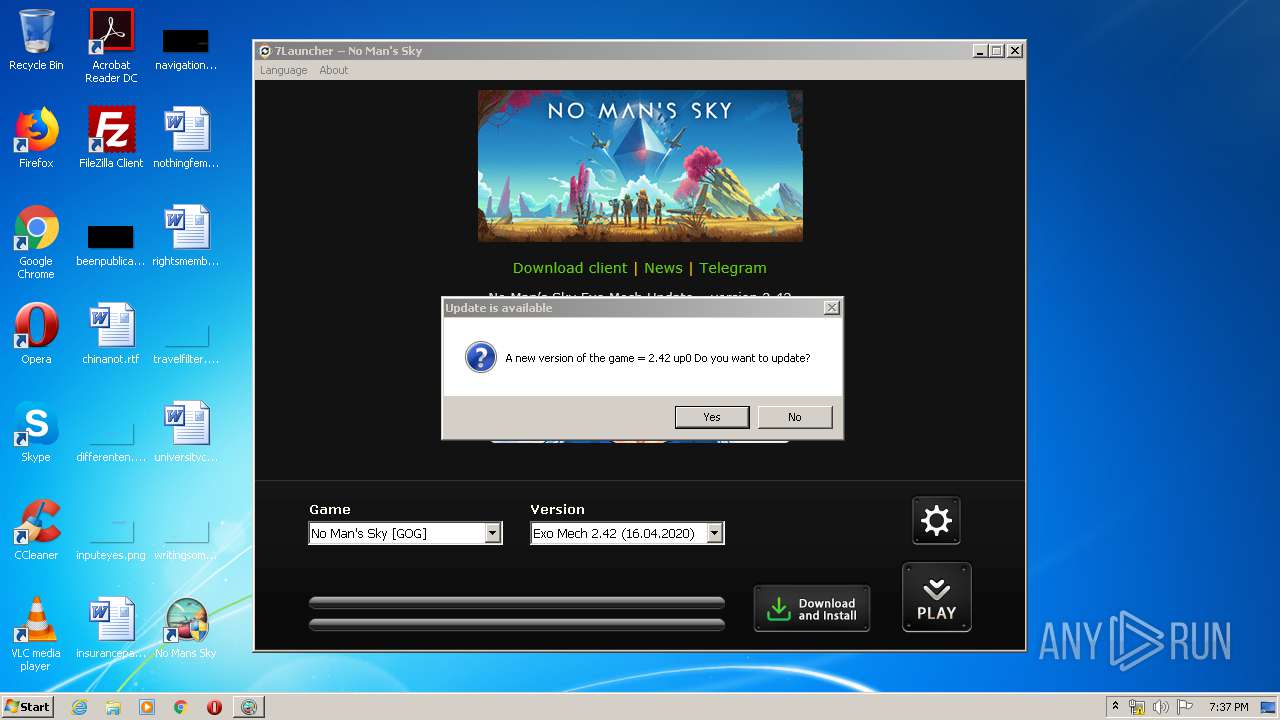The image size is (1280, 720).
Task: Select the beenpublica desktop file icon
Action: coord(111,244)
